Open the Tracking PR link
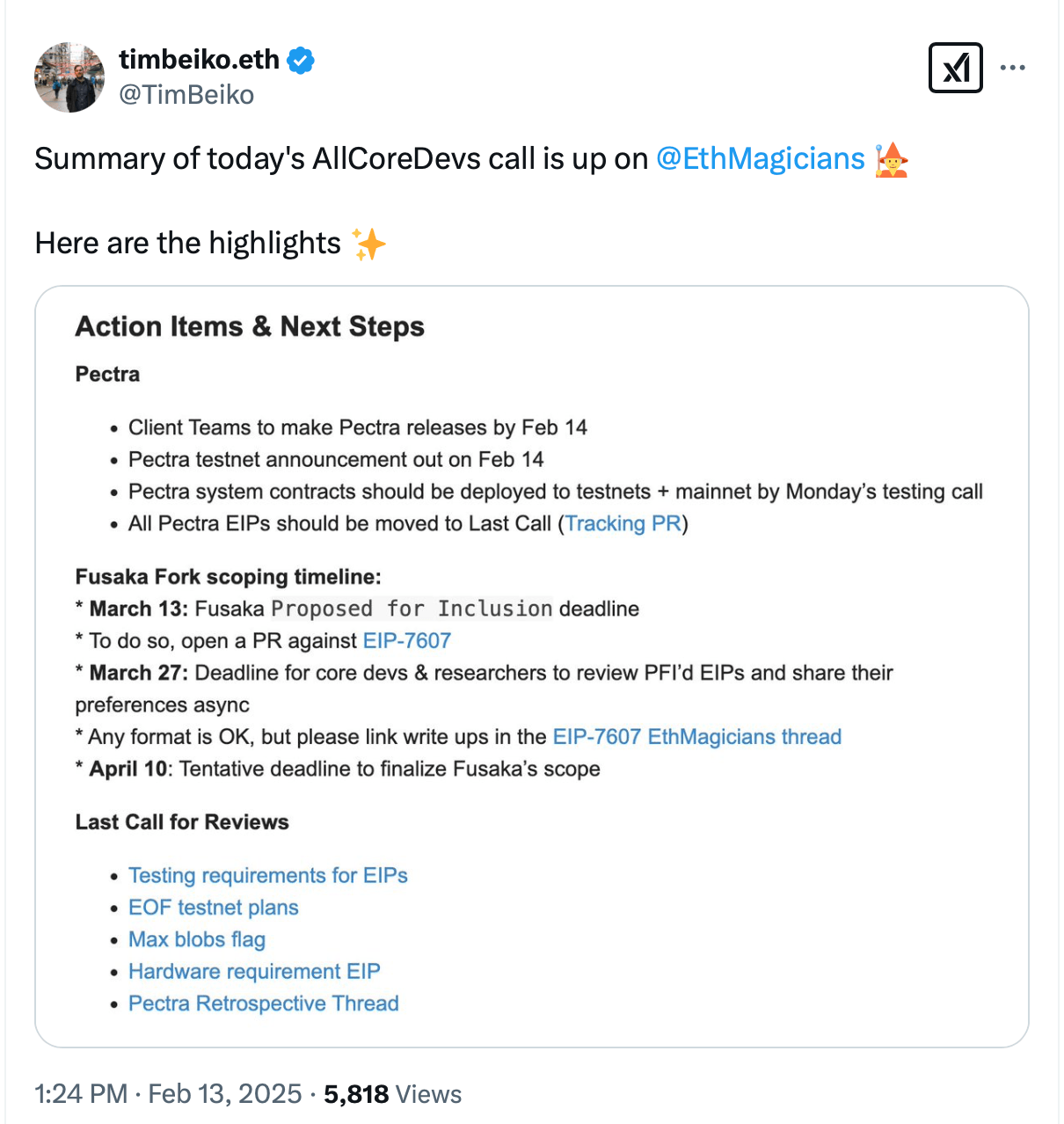The width and height of the screenshot is (1064, 1124). point(623,523)
